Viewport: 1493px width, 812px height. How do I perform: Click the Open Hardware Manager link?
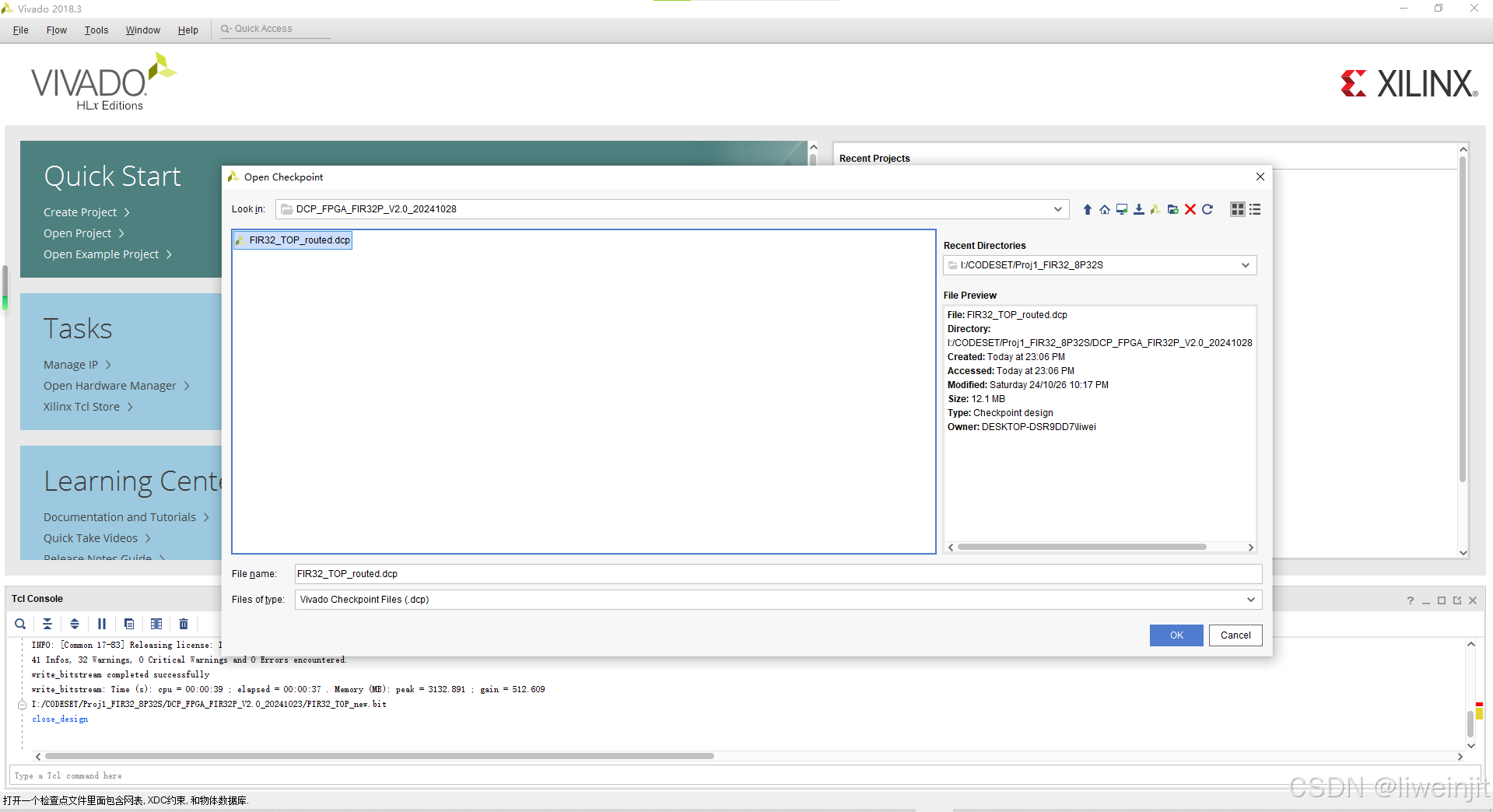pyautogui.click(x=117, y=386)
